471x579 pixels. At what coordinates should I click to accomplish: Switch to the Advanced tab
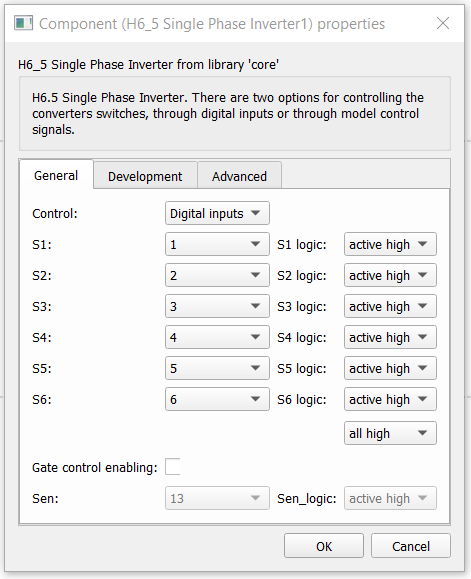coord(239,176)
